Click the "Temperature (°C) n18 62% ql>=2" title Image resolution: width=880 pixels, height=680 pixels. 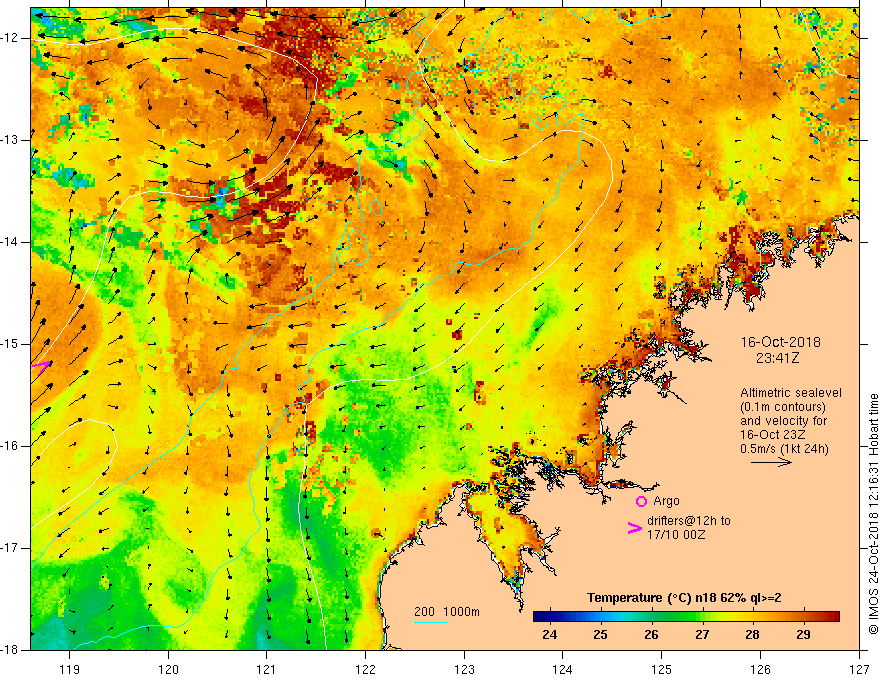(x=684, y=598)
